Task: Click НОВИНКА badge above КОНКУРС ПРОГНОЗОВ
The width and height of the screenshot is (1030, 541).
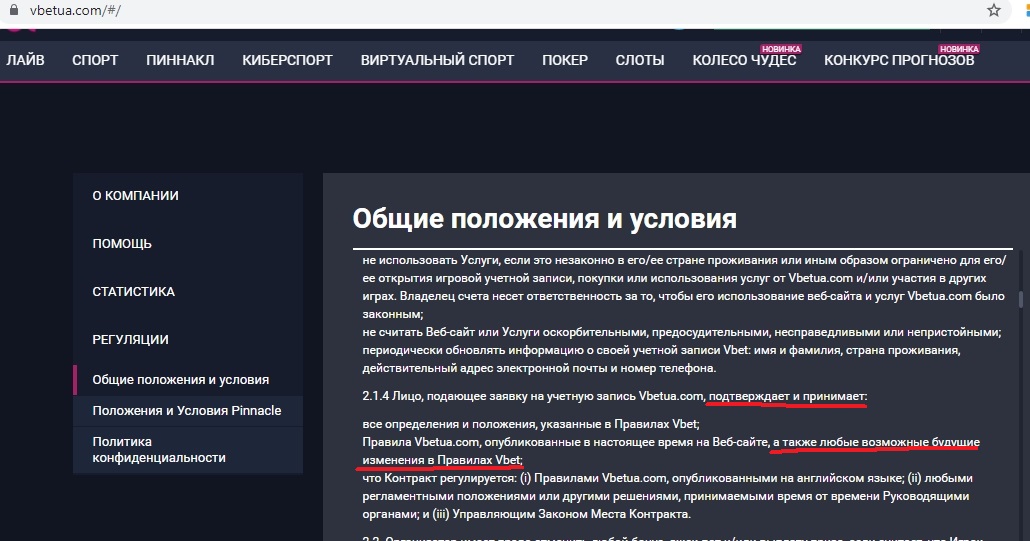Action: point(959,49)
